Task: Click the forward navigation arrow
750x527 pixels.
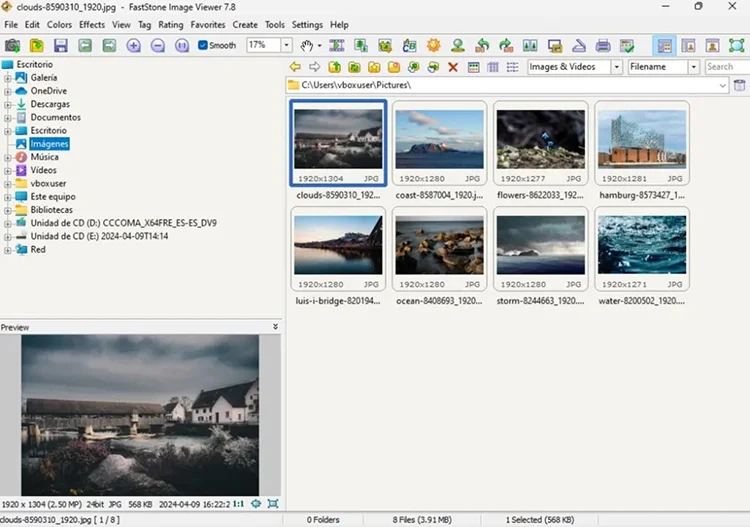Action: coord(314,67)
